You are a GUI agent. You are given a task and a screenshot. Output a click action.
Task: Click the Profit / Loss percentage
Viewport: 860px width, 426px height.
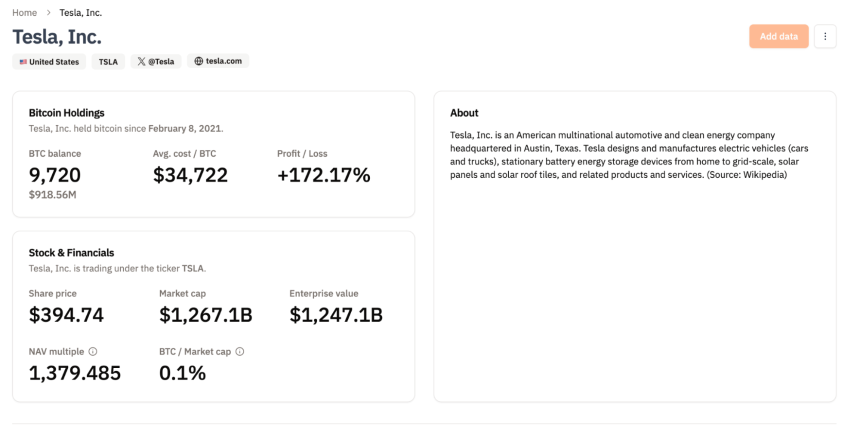(x=324, y=175)
